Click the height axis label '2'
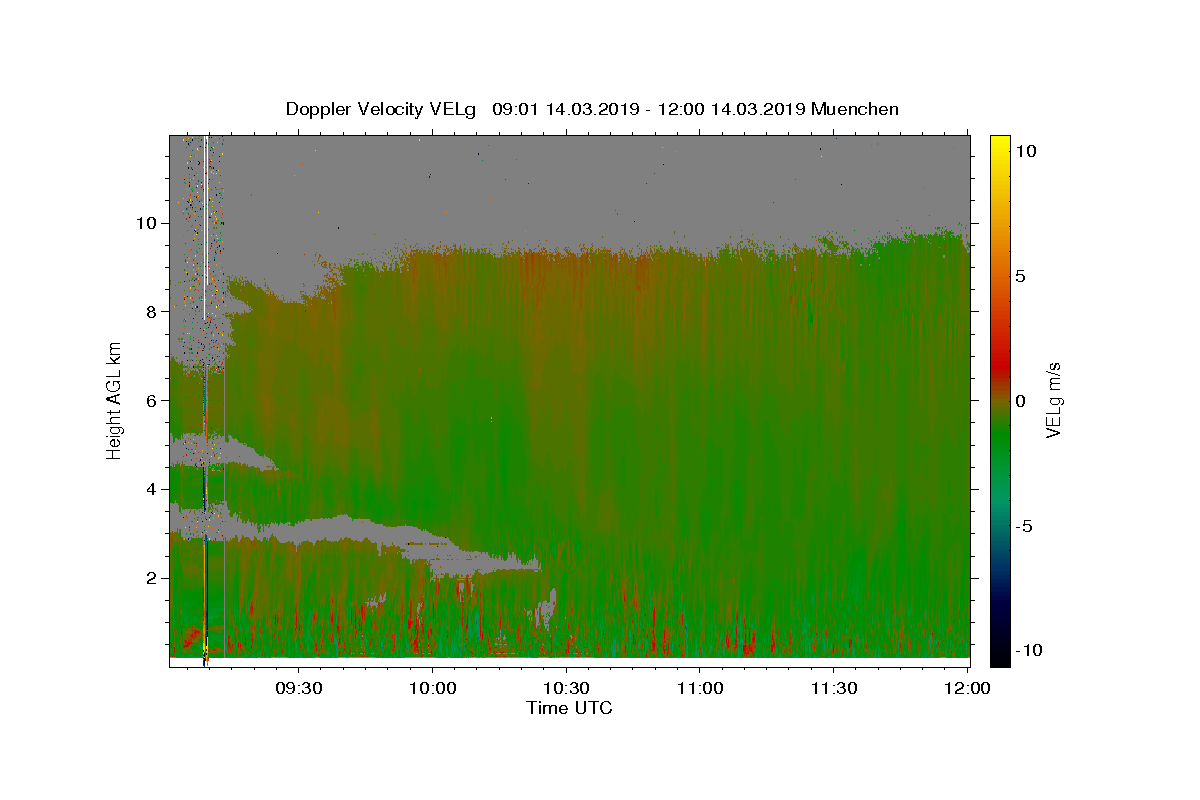1200x800 pixels. pyautogui.click(x=153, y=578)
